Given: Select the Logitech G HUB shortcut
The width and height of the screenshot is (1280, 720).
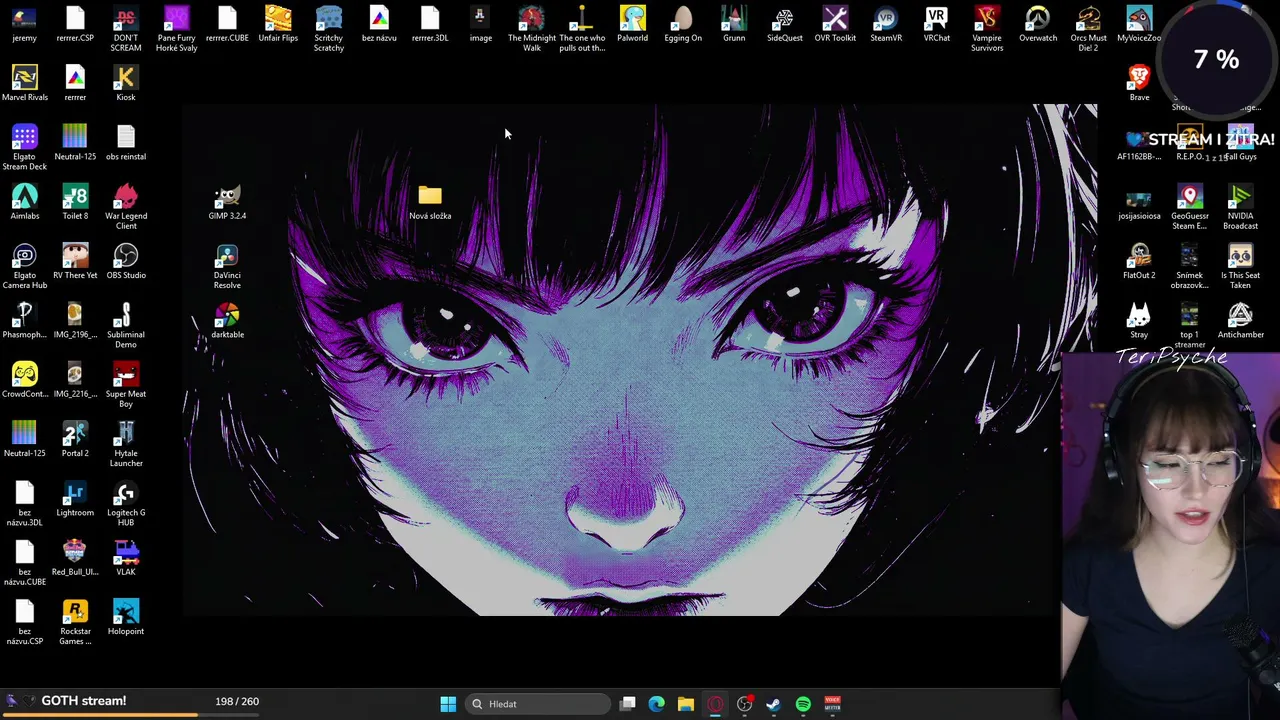Looking at the screenshot, I should pyautogui.click(x=126, y=504).
